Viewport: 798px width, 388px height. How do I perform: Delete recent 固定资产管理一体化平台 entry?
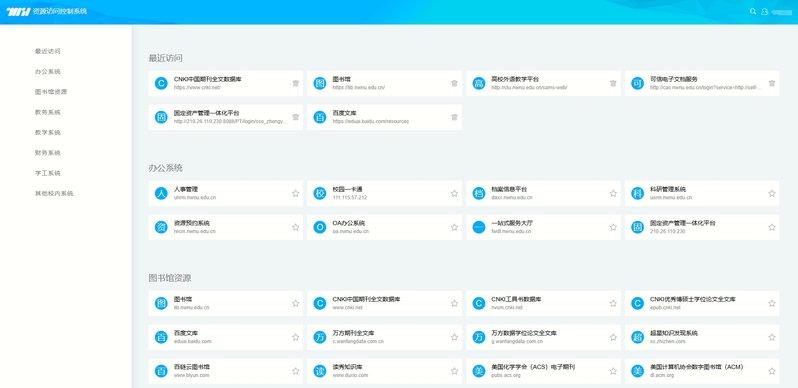point(296,117)
